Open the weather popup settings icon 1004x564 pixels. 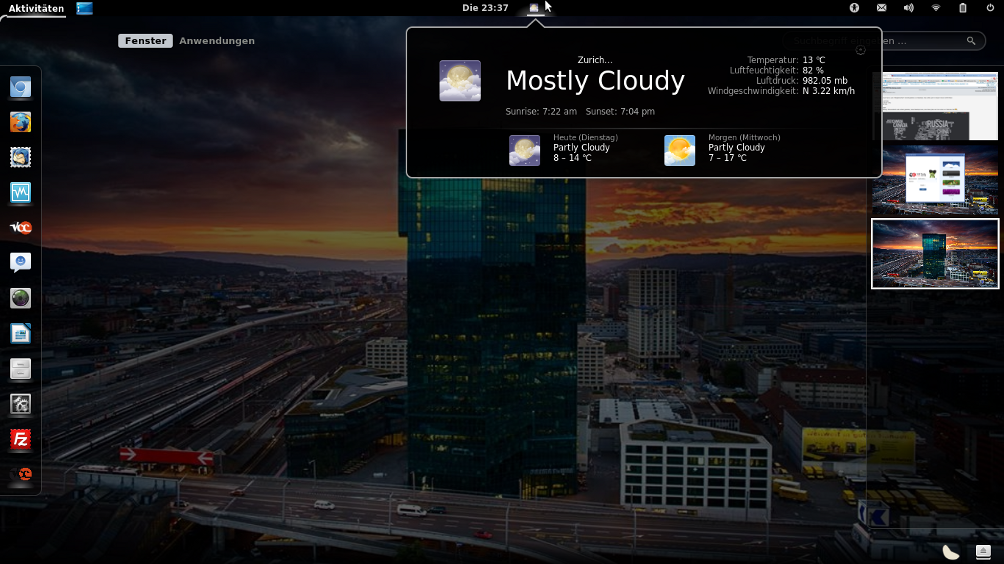(x=861, y=49)
